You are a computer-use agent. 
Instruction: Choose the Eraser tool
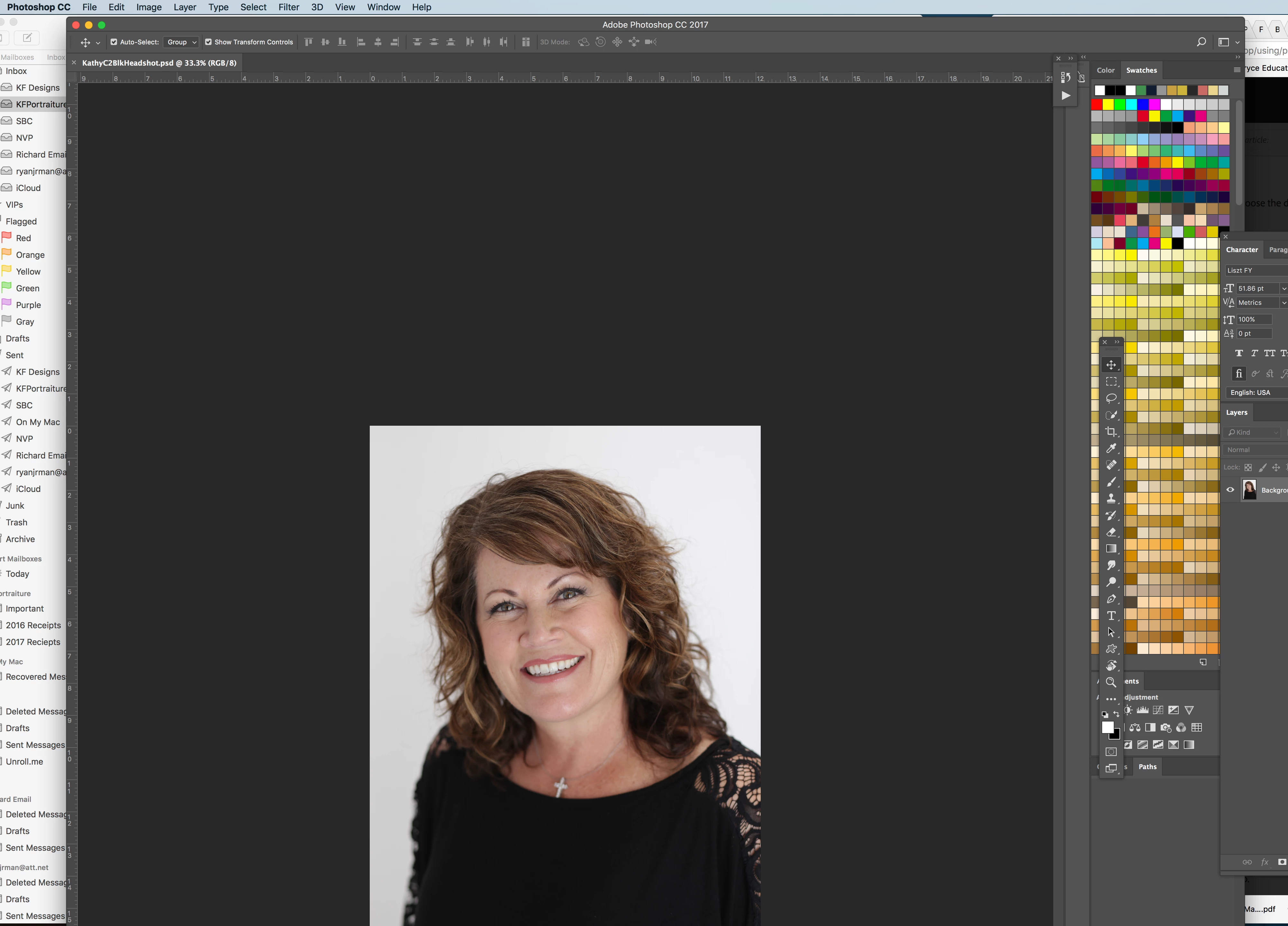pos(1111,532)
